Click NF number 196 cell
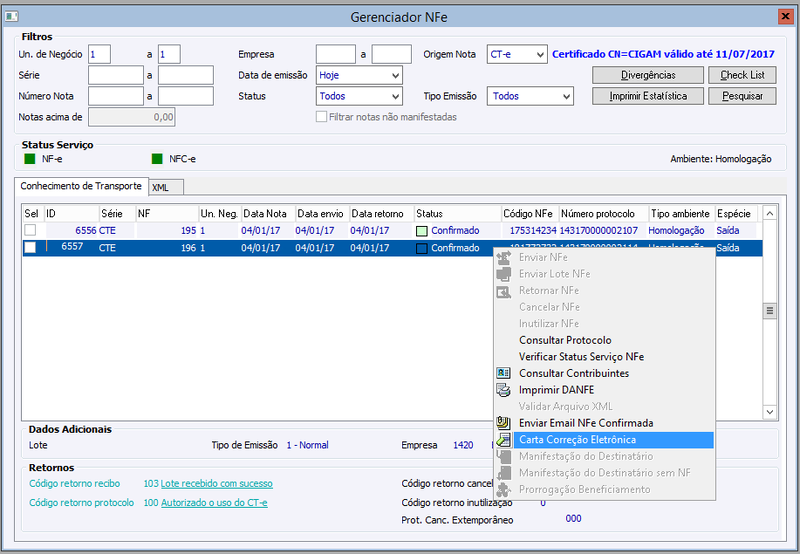This screenshot has width=800, height=554. pyautogui.click(x=188, y=248)
